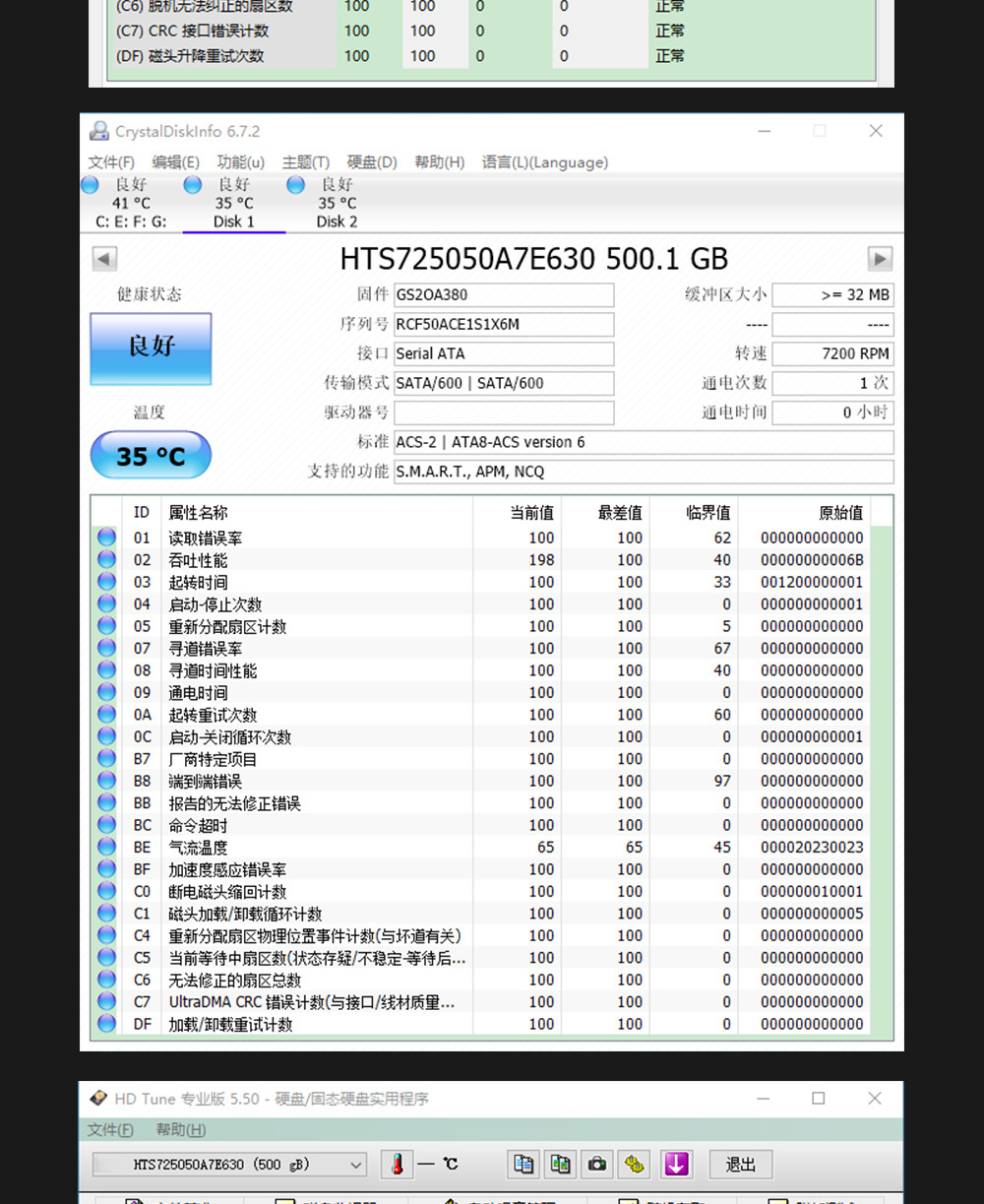
Task: Click the HD Tune title bar app icon
Action: click(98, 1099)
